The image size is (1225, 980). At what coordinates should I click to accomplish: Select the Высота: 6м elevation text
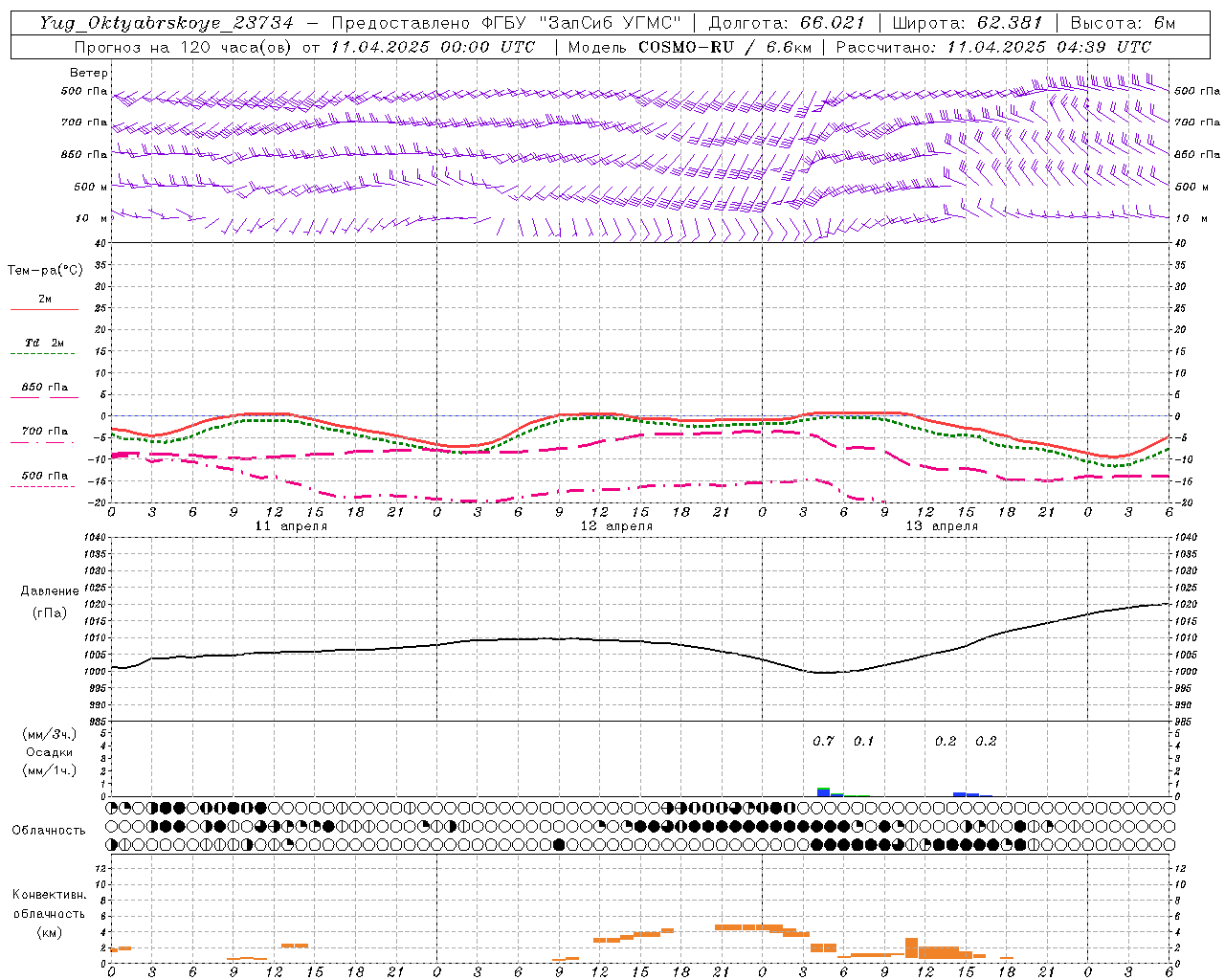tap(1123, 23)
